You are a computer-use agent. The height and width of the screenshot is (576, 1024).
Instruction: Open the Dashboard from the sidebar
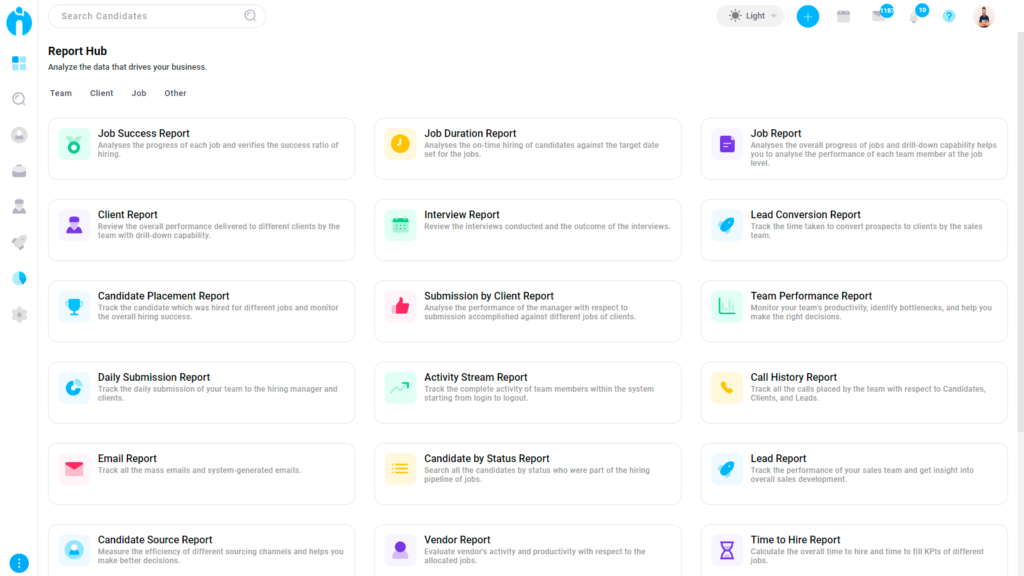pos(18,63)
